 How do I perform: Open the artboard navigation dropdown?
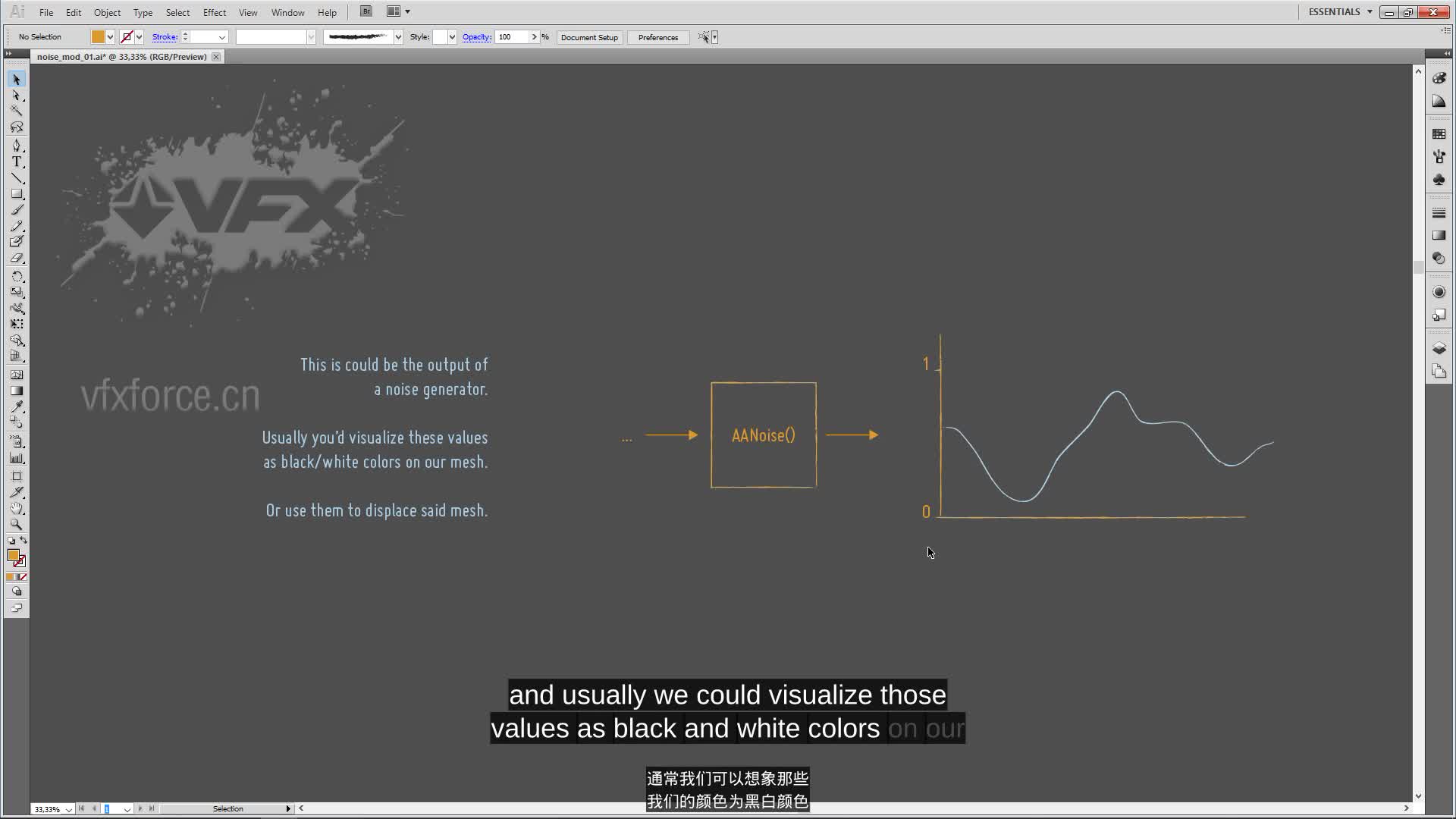(x=127, y=809)
